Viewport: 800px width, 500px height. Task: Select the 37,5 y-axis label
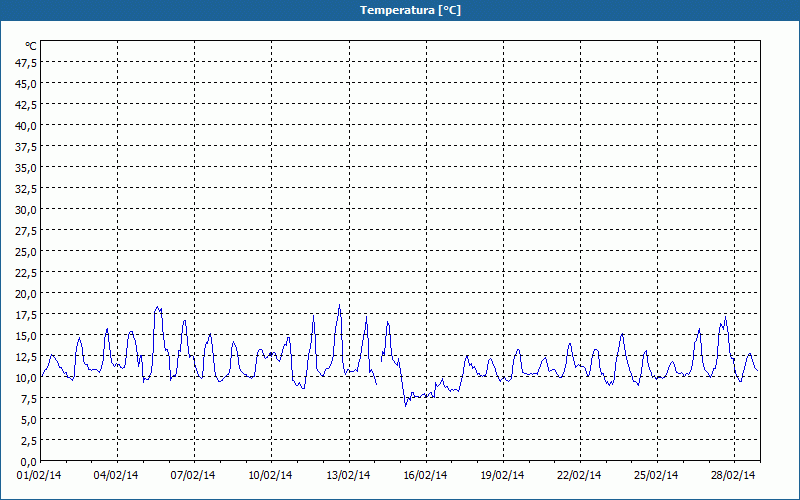pyautogui.click(x=27, y=147)
